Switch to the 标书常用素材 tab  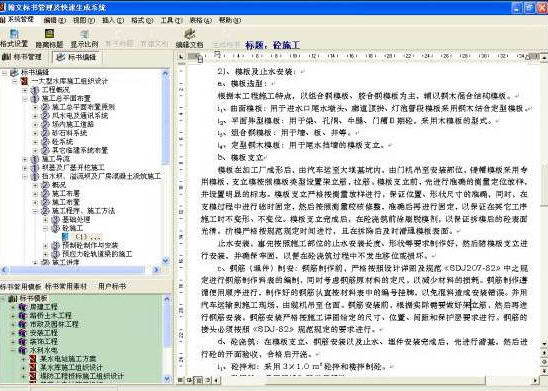(x=66, y=287)
